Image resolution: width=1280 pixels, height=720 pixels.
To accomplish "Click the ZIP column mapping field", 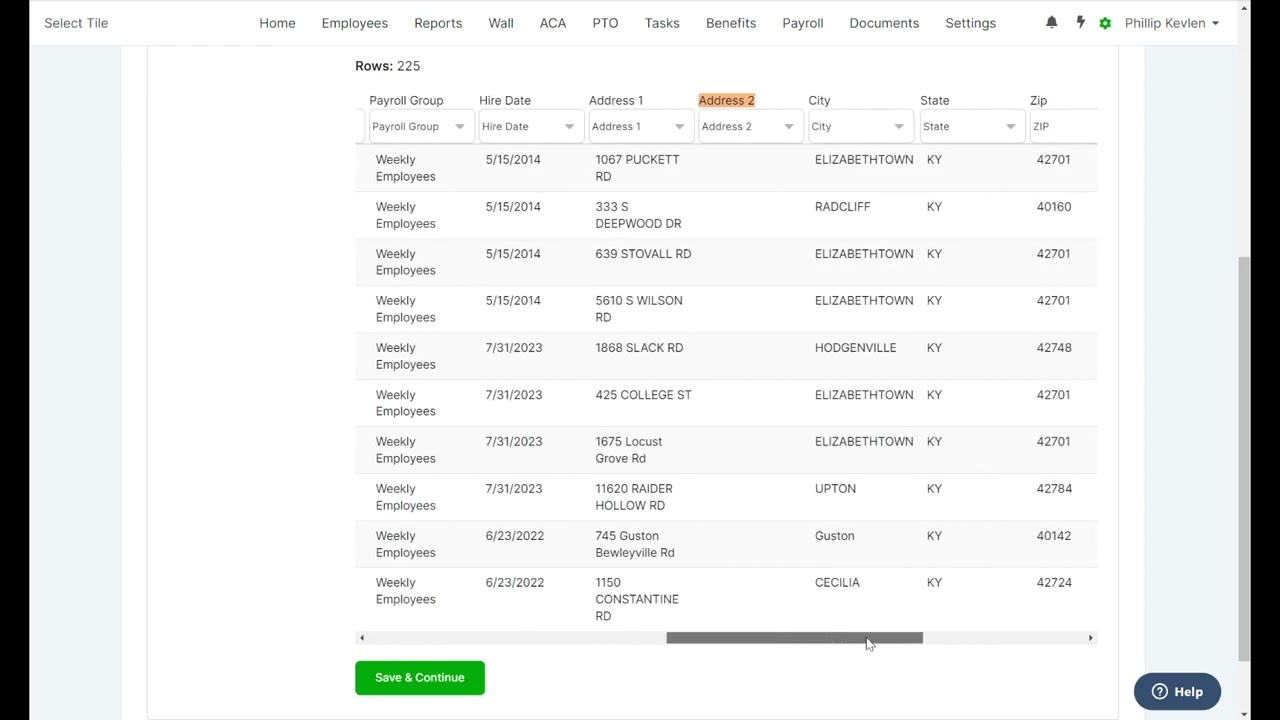I will (x=1062, y=127).
